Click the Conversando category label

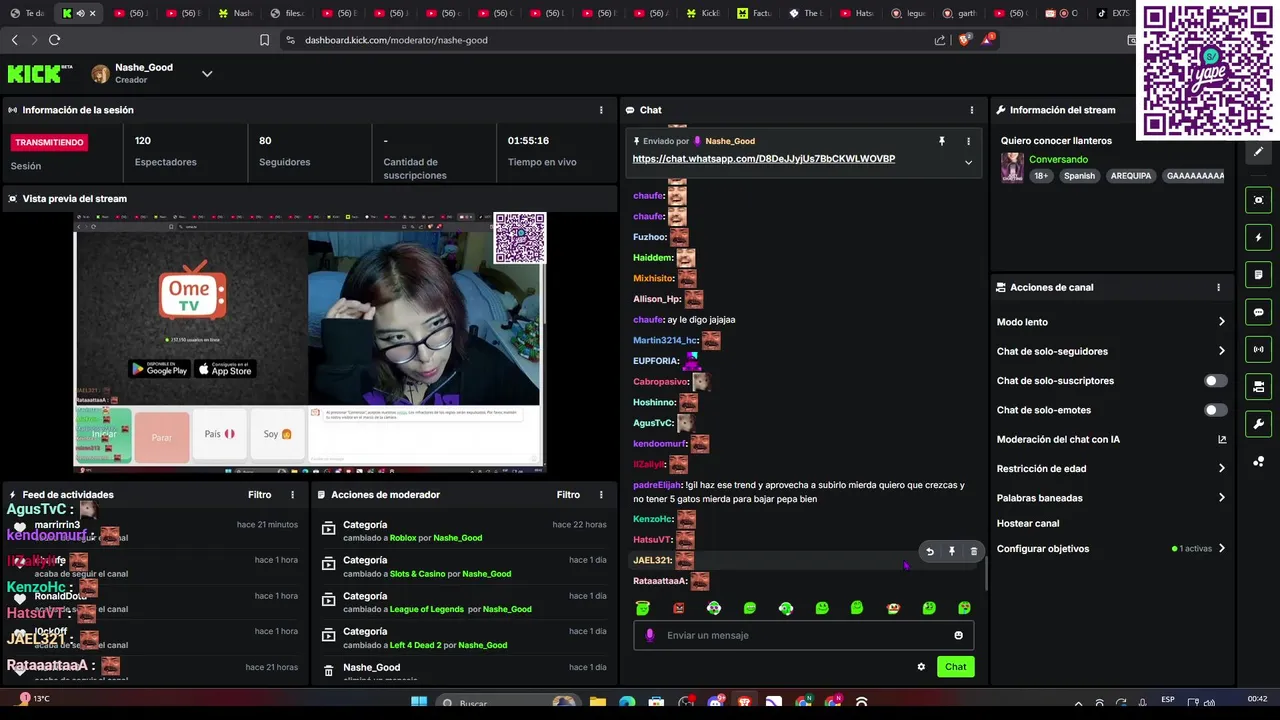(x=1058, y=159)
